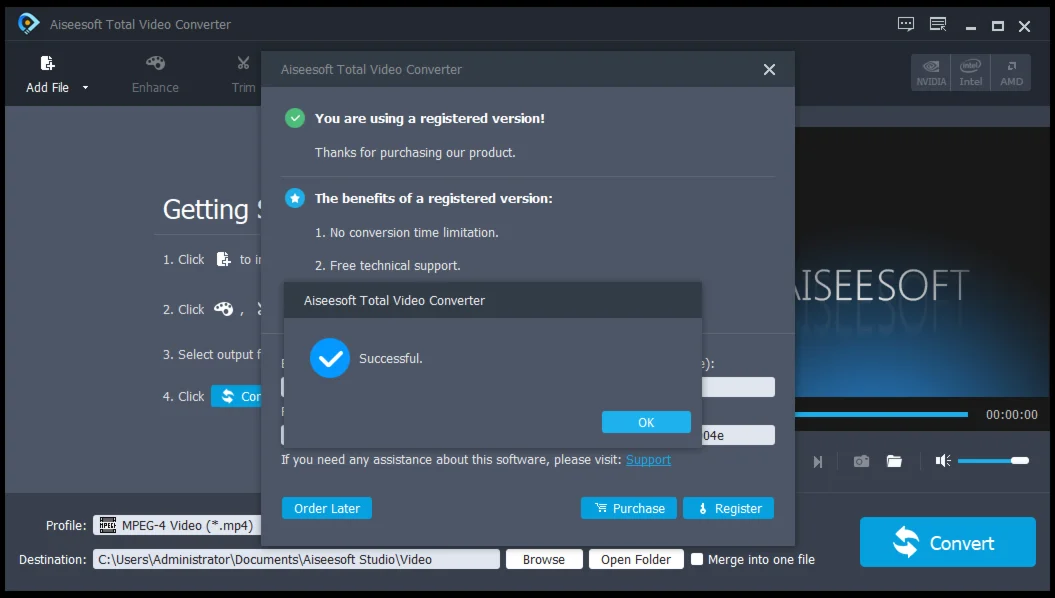
Task: Mute the preview with the speaker icon
Action: pyautogui.click(x=943, y=461)
